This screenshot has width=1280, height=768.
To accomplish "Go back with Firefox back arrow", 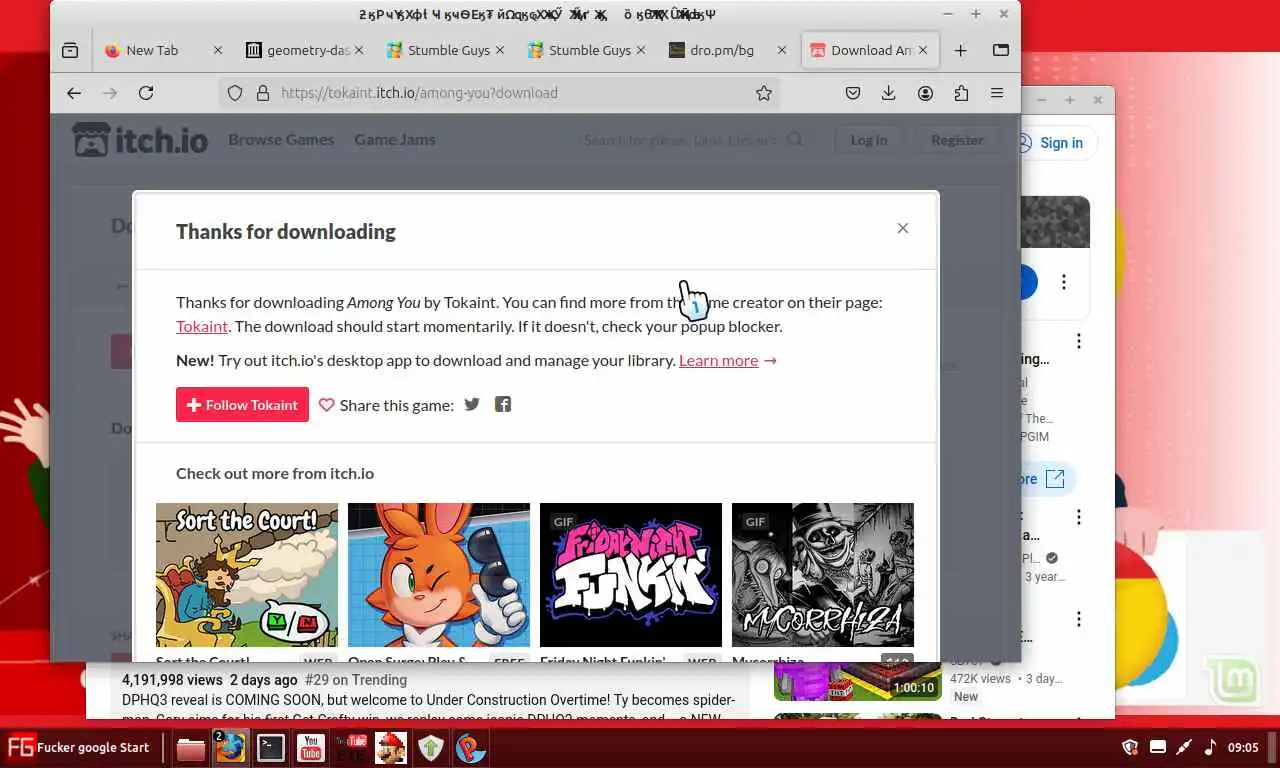I will coord(74,93).
